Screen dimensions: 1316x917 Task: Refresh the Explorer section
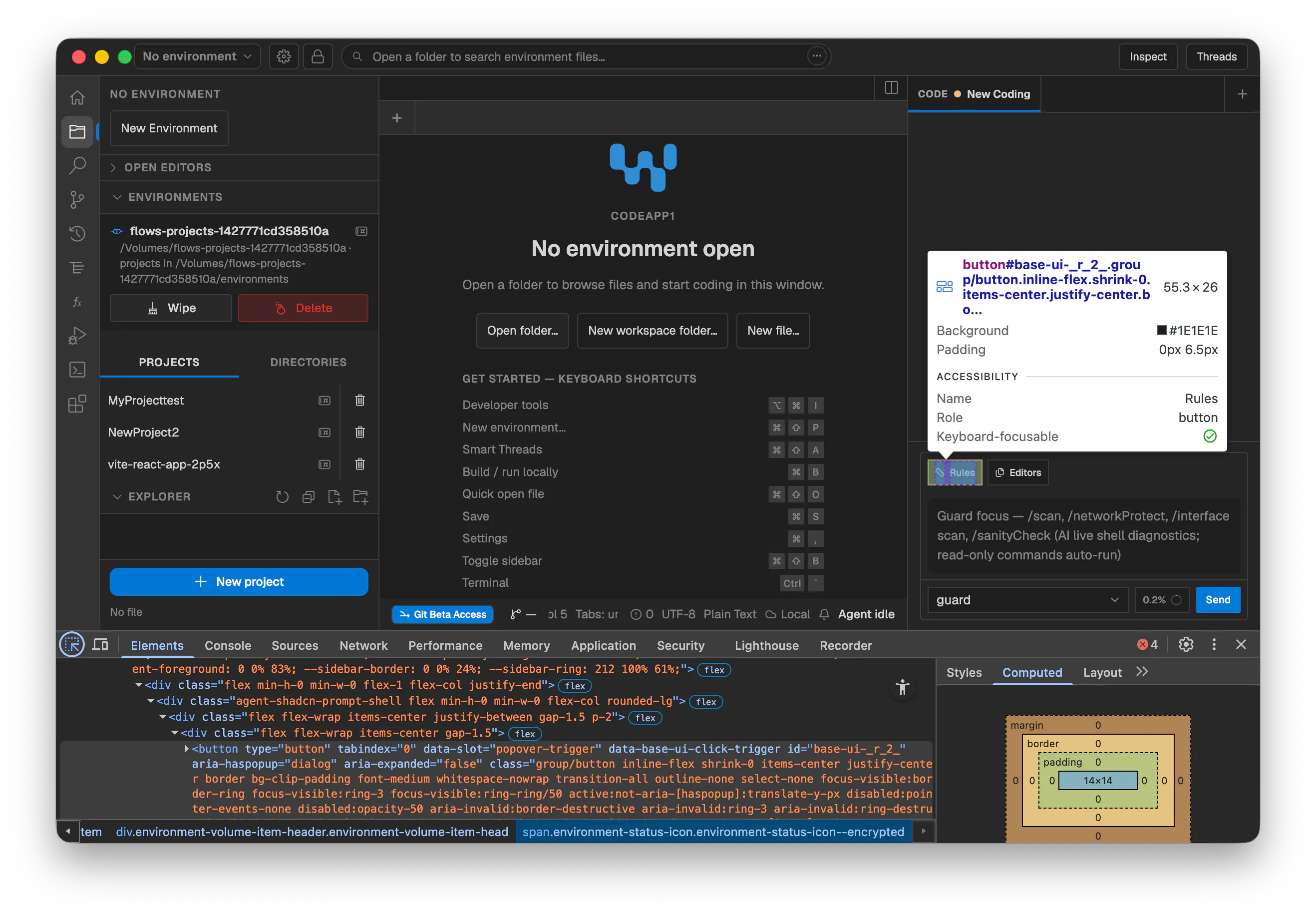click(282, 496)
